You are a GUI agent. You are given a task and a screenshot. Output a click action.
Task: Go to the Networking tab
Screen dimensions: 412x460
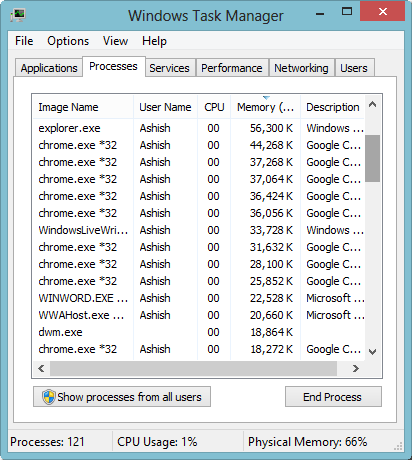[x=301, y=68]
